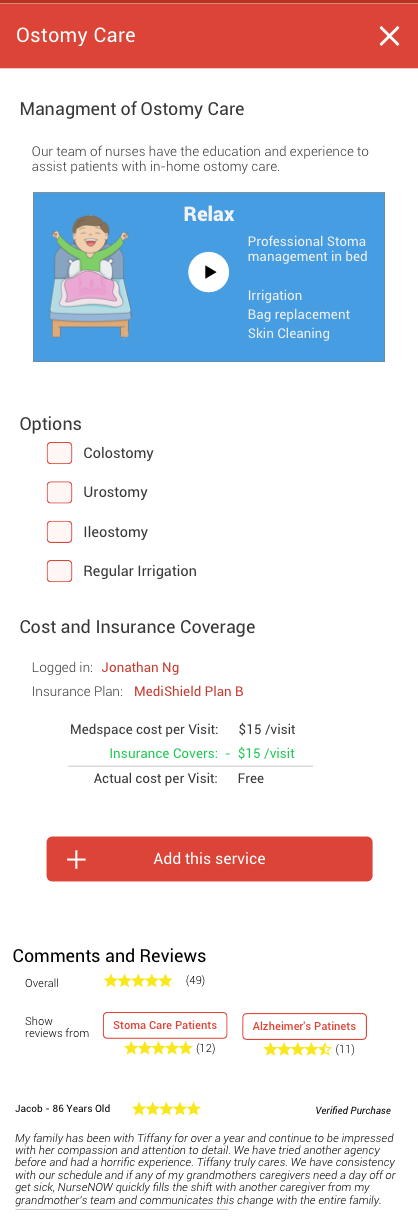Click Jacob's five-star review rating
418x1216 pixels.
pyautogui.click(x=166, y=1109)
